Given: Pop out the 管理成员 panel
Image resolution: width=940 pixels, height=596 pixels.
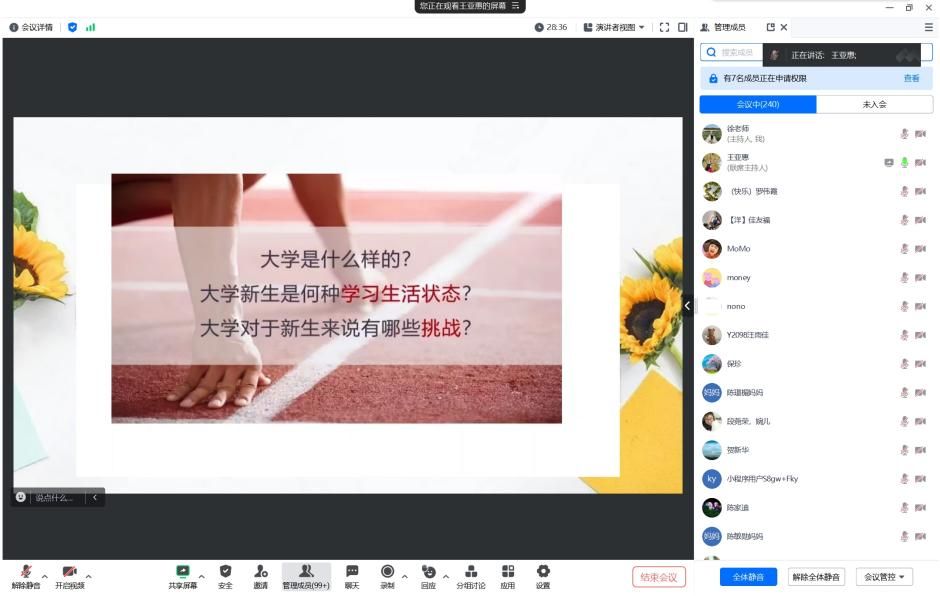Looking at the screenshot, I should click(770, 27).
